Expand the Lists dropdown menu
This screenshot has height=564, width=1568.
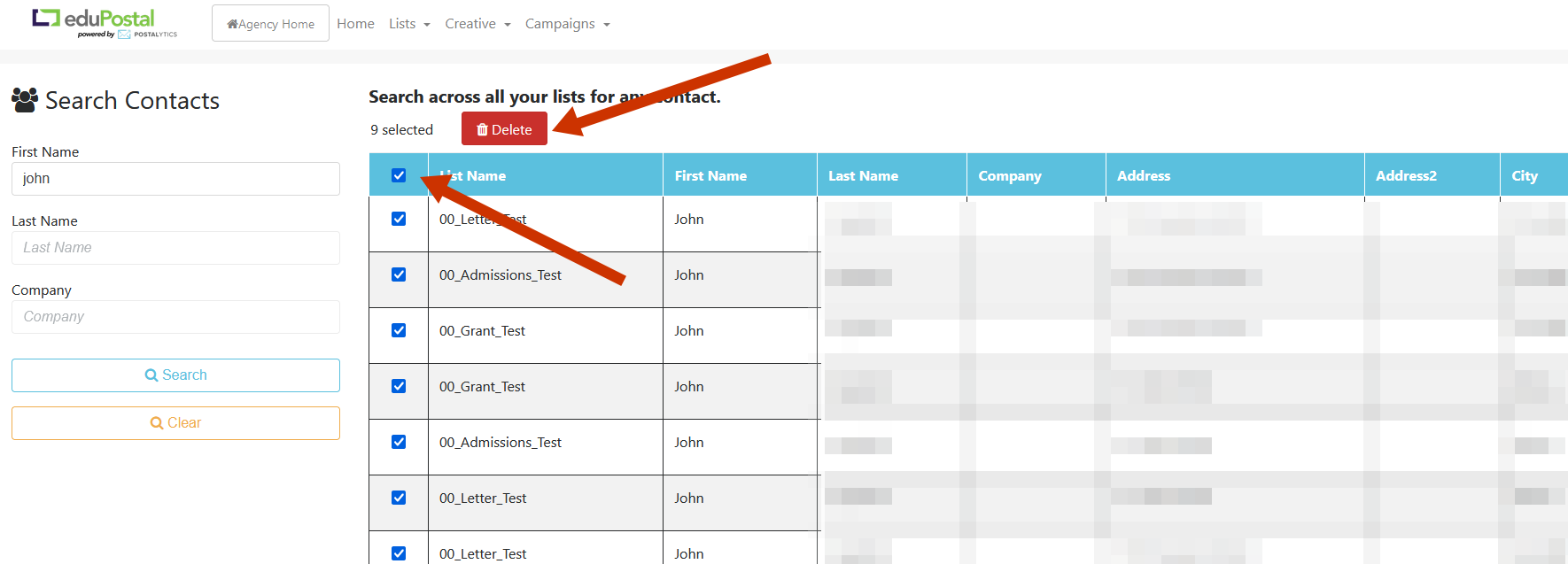click(408, 24)
